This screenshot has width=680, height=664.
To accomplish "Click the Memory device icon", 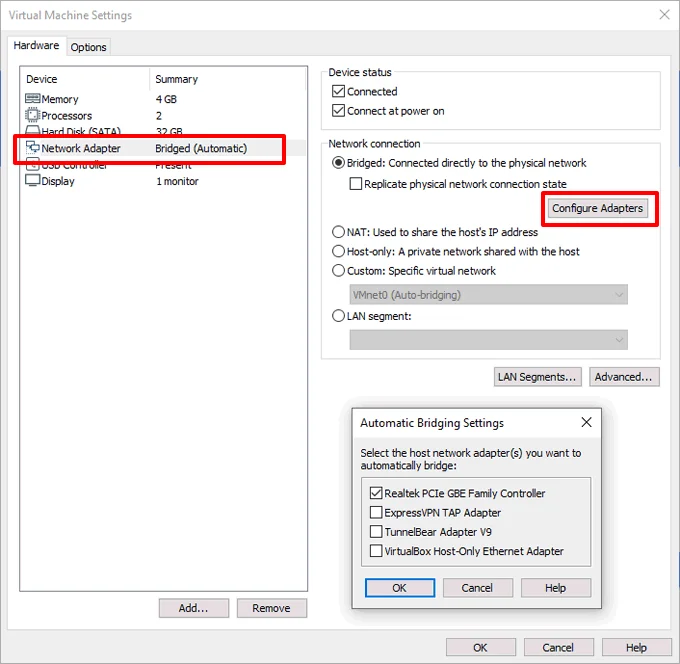I will [x=33, y=99].
